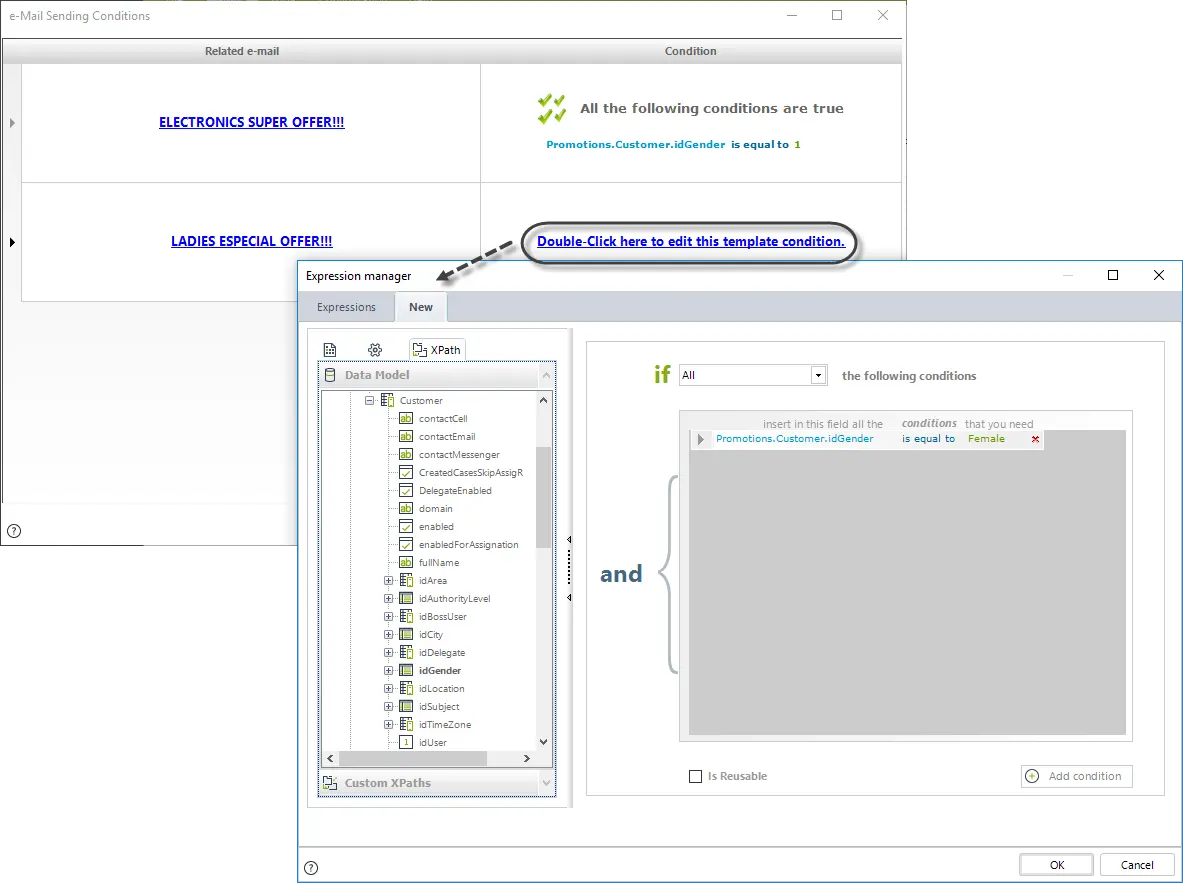Open the data model view icon
1183x883 pixels.
coord(330,349)
